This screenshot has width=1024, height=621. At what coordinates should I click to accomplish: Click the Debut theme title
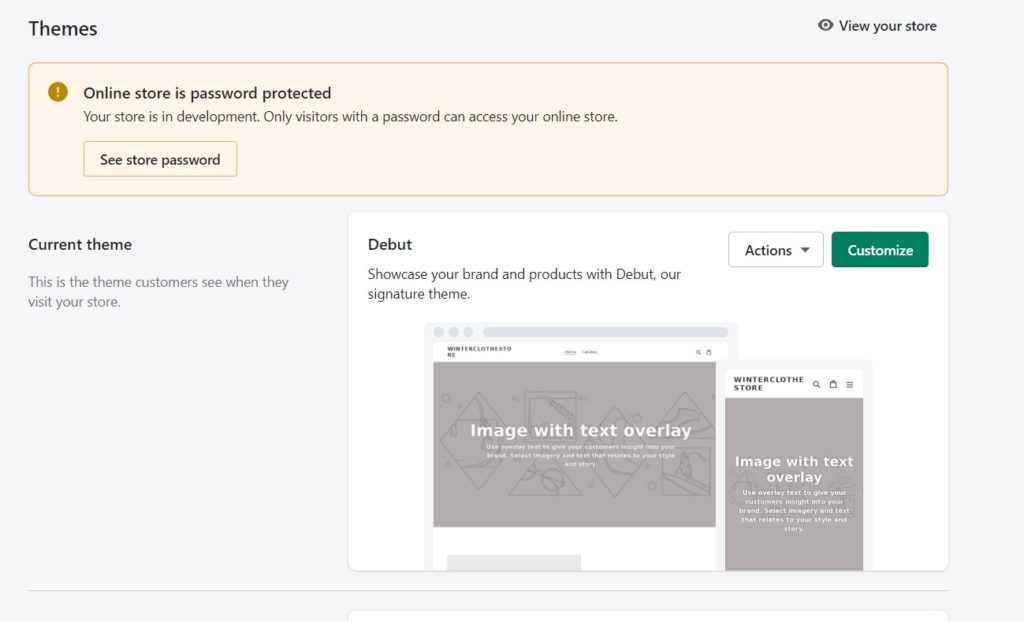[x=390, y=244]
